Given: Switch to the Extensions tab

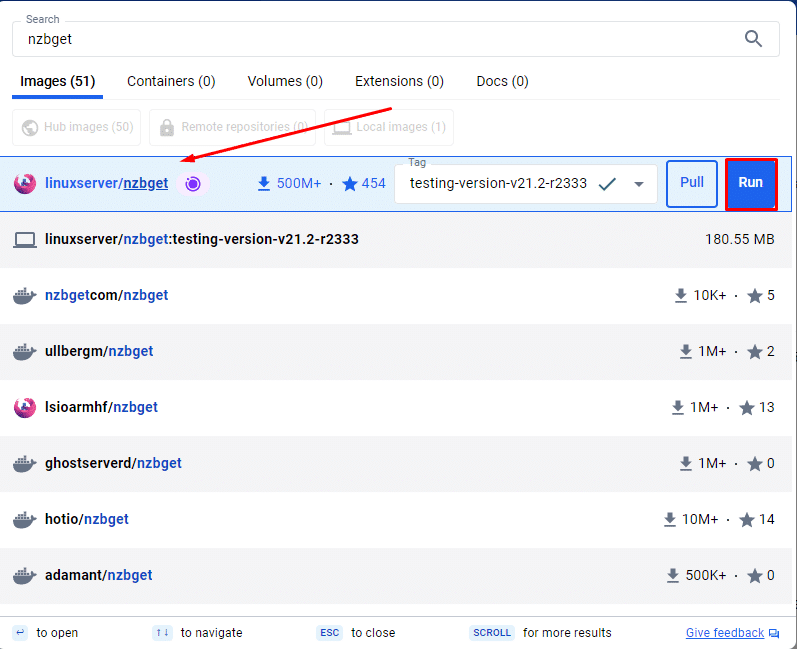Looking at the screenshot, I should [399, 81].
